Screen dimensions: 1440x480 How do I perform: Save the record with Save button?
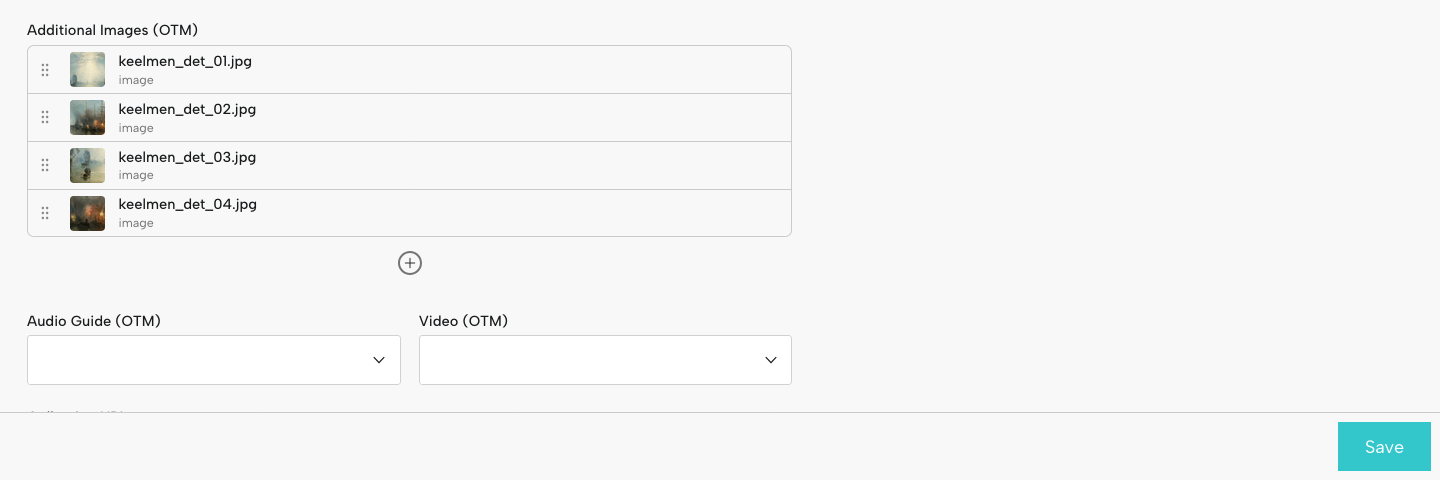click(x=1384, y=447)
